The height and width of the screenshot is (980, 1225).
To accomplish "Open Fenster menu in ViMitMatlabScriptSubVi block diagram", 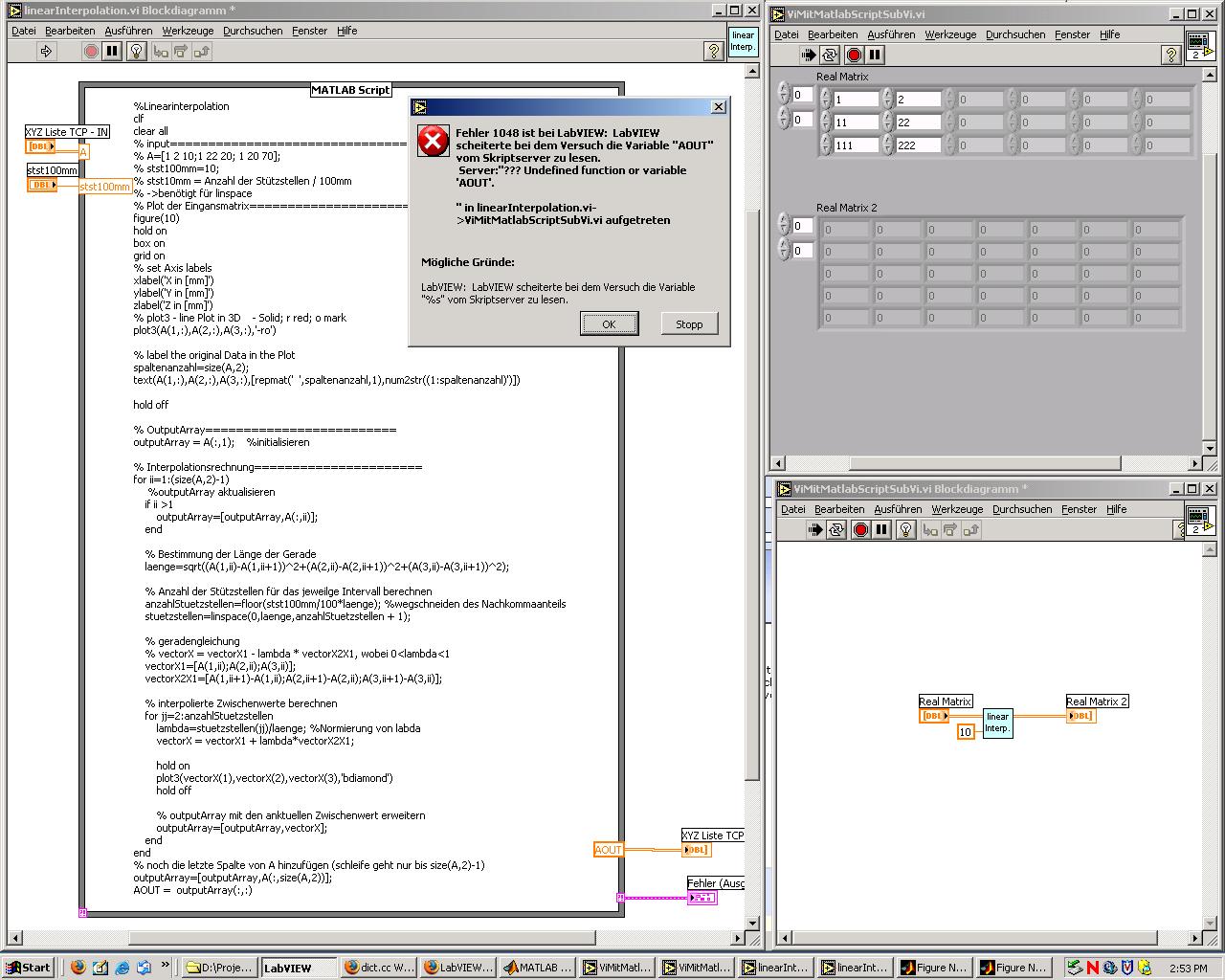I will (x=1079, y=509).
